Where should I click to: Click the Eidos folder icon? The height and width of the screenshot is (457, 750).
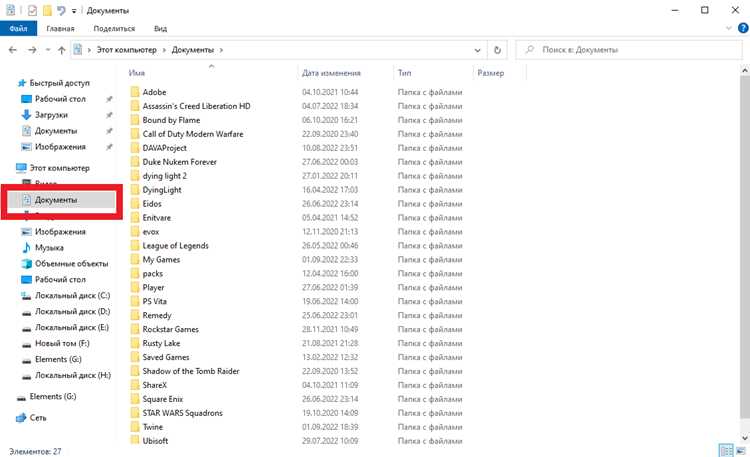135,203
